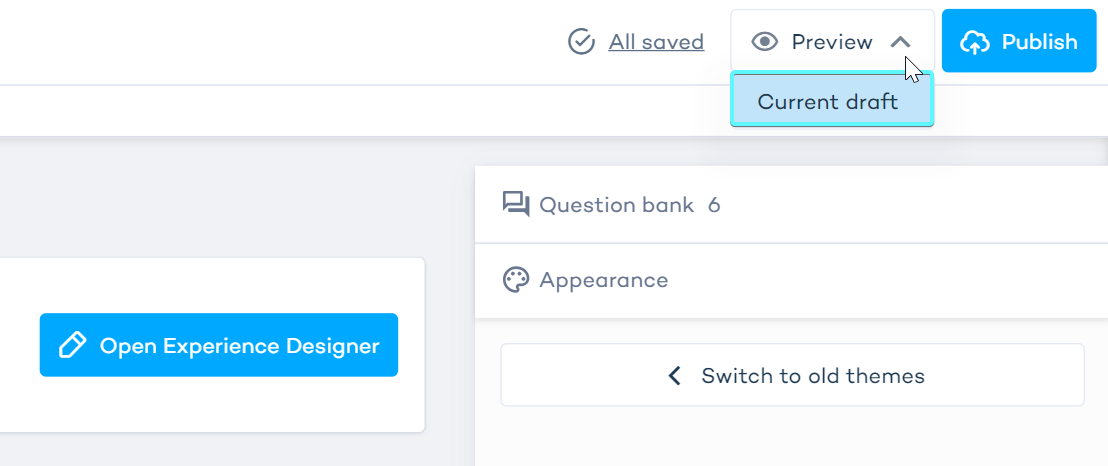Select Current draft from the Preview menu
Image resolution: width=1108 pixels, height=466 pixels.
828,102
